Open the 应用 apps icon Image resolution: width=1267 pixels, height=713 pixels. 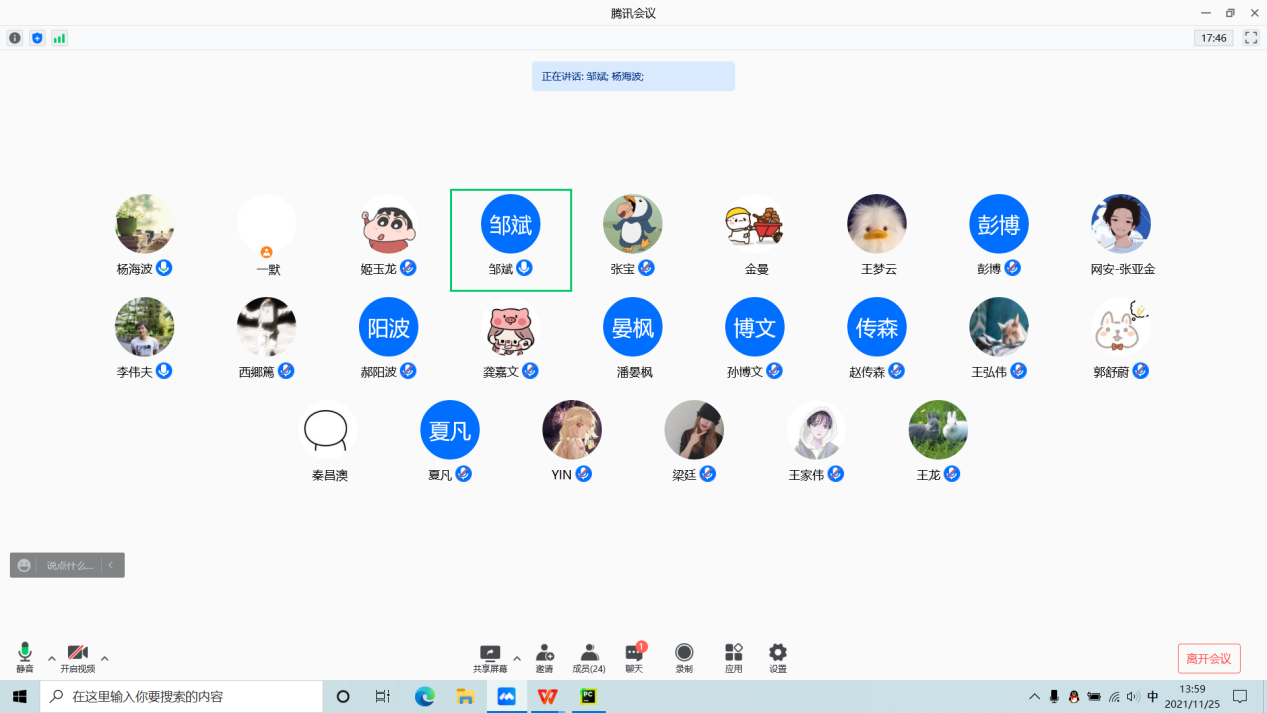tap(733, 657)
